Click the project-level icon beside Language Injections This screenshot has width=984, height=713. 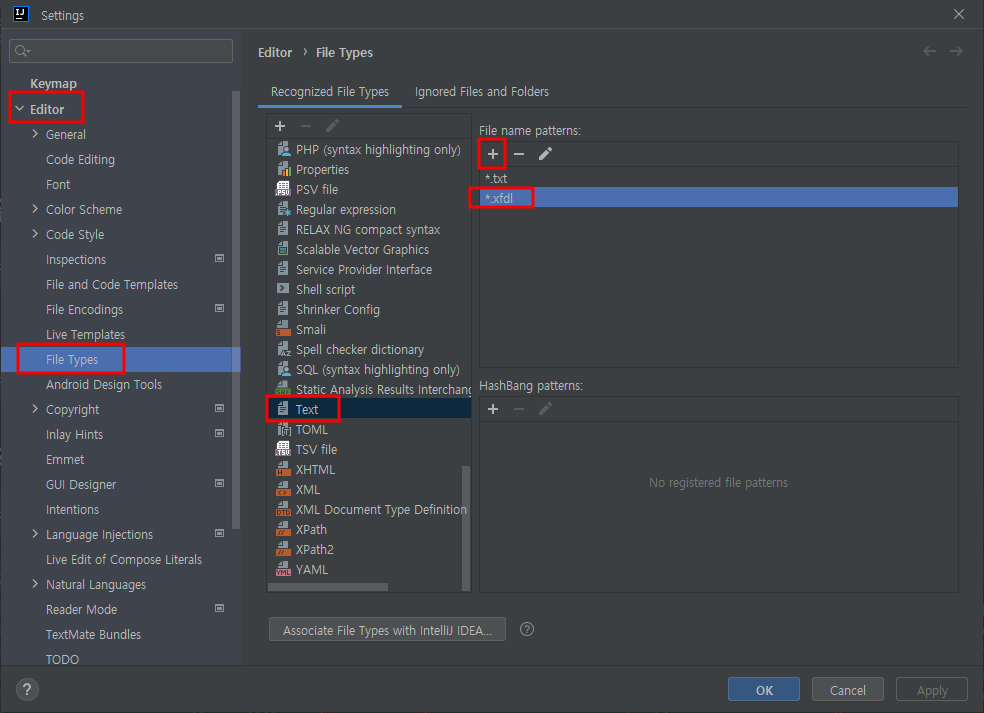pos(220,533)
